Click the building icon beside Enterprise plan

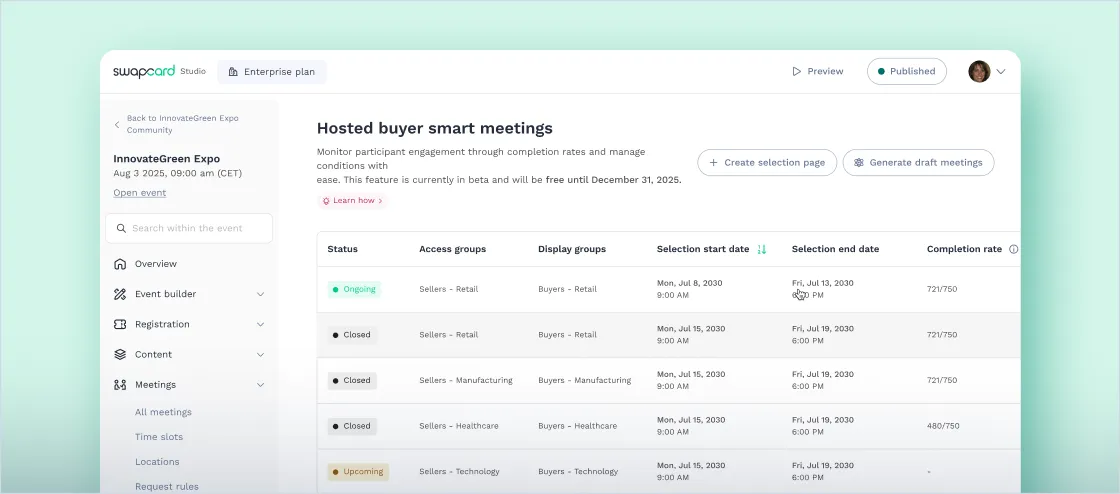(233, 71)
